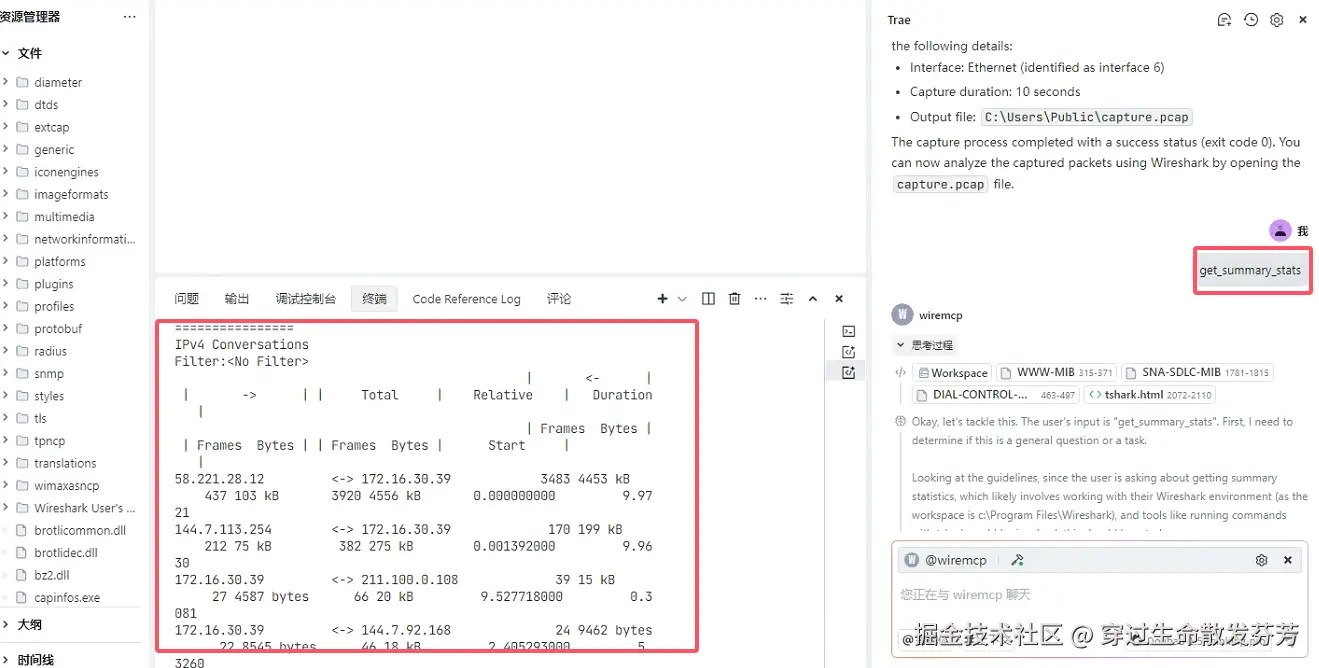1319x668 pixels.
Task: Open the terminal profile dropdown arrow
Action: pos(682,298)
